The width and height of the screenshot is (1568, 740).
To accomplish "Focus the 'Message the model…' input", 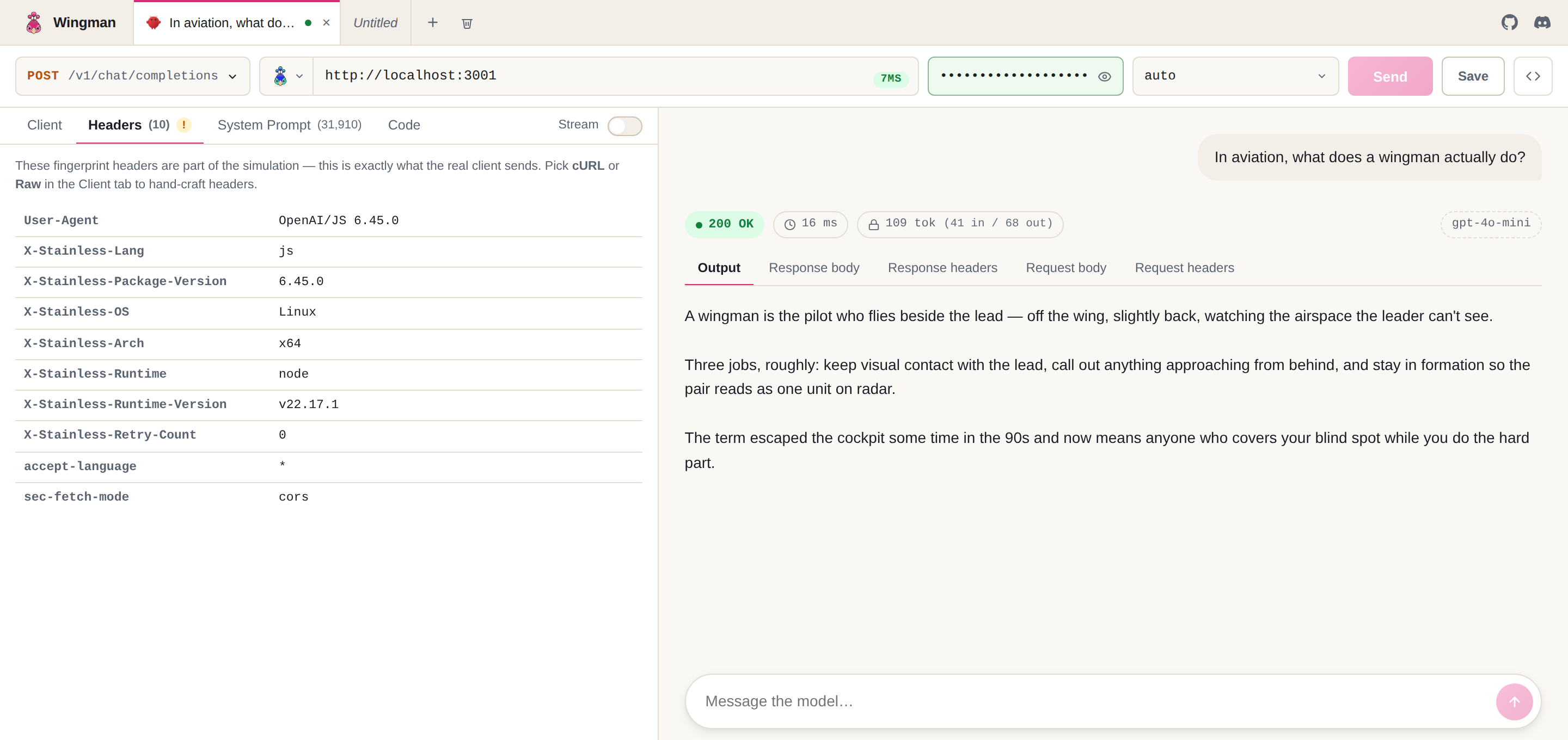I will (1094, 702).
